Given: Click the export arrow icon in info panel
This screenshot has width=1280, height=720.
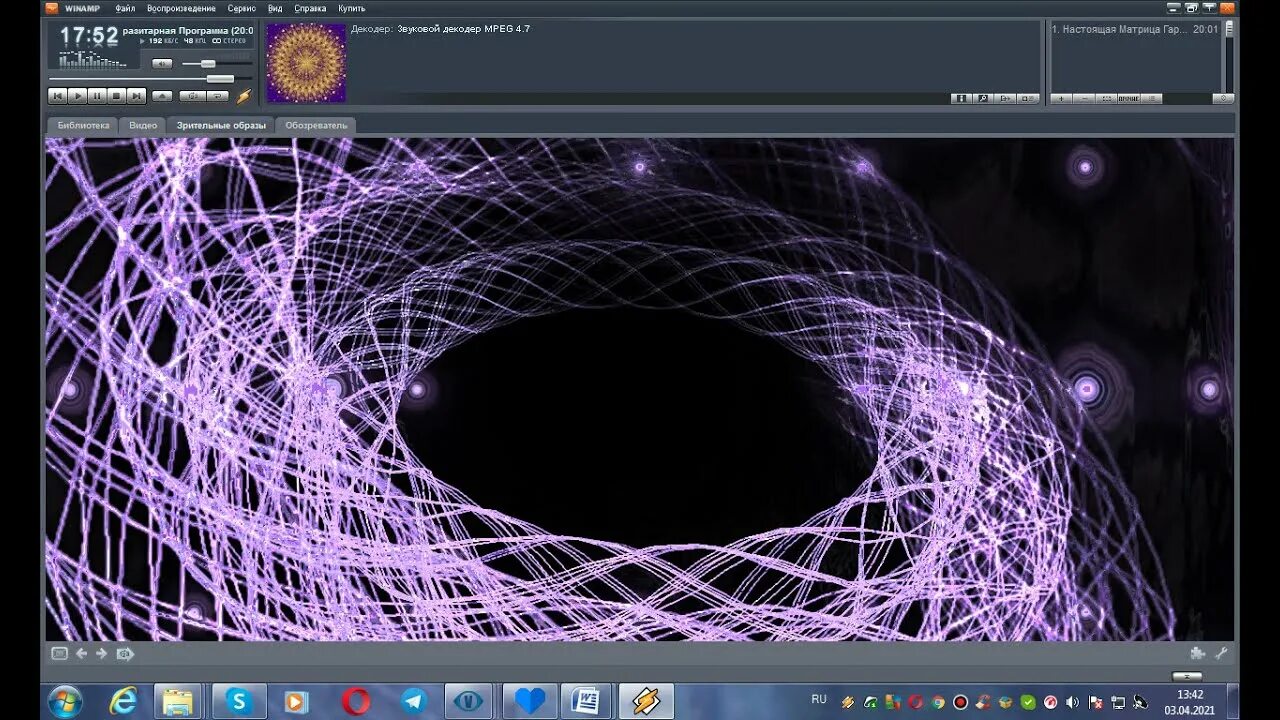Looking at the screenshot, I should [x=1006, y=98].
